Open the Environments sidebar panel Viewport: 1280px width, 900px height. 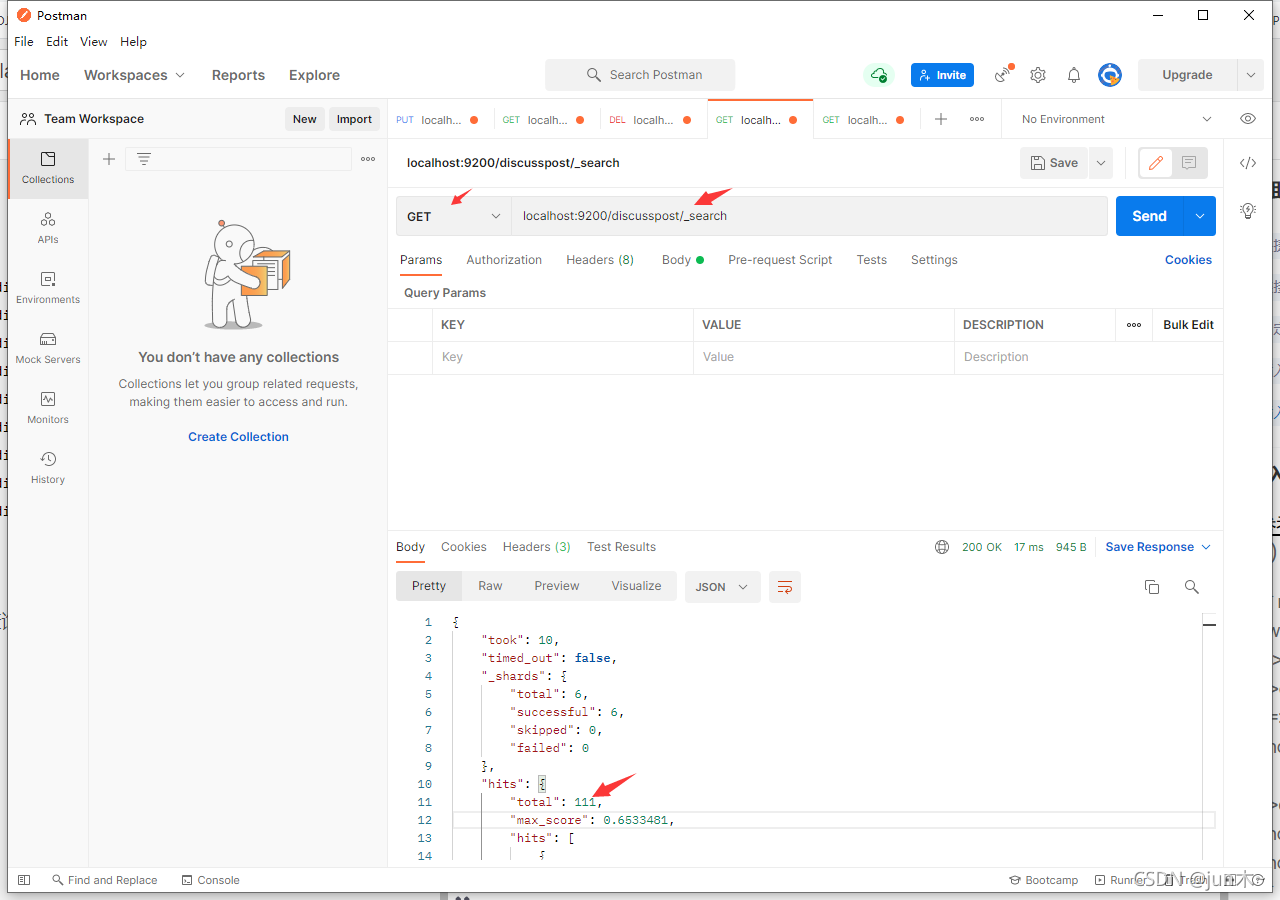[x=48, y=288]
